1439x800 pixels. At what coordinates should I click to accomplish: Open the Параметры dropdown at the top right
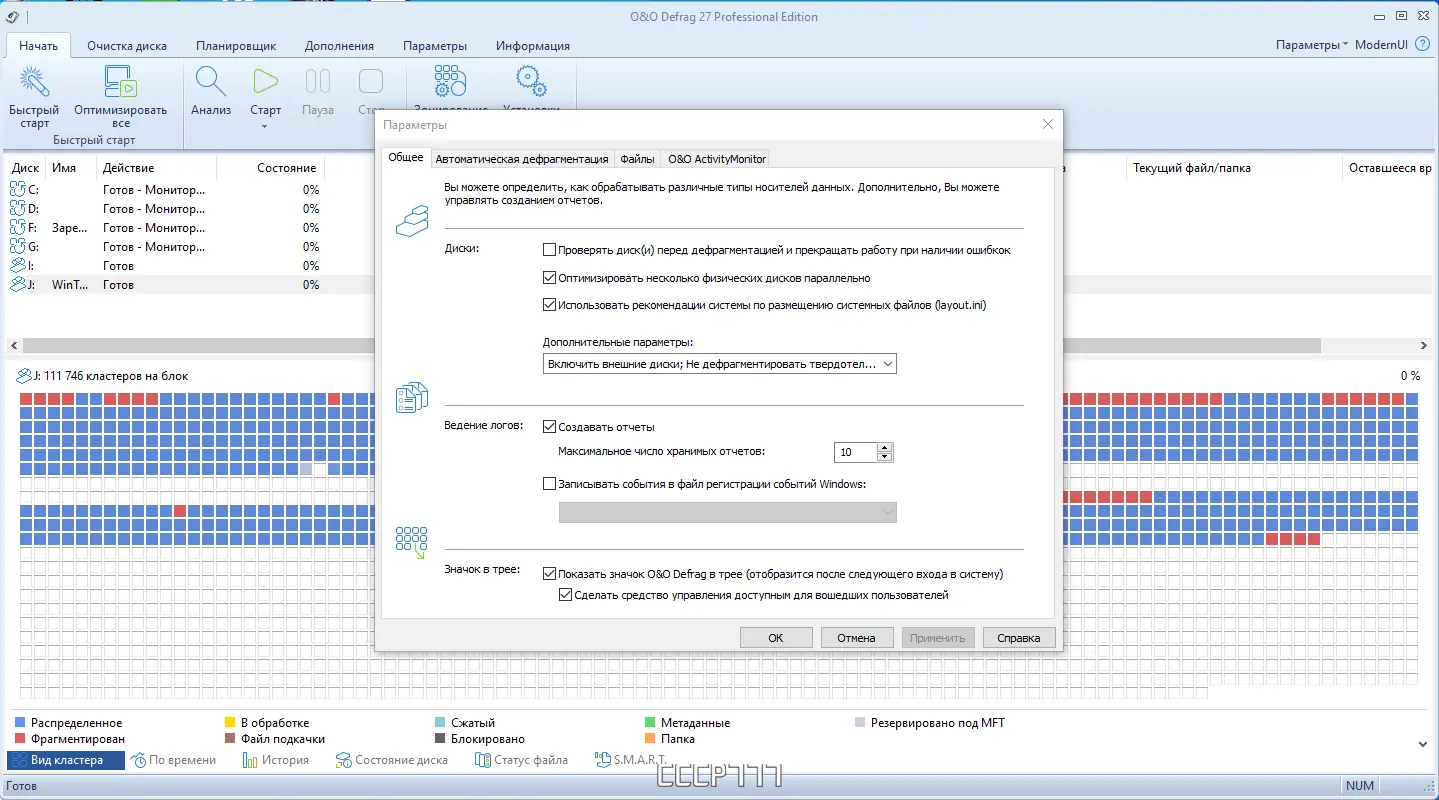click(1312, 45)
